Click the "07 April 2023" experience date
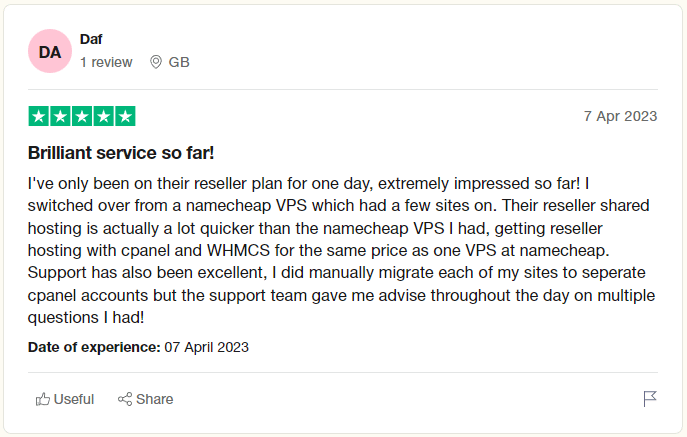This screenshot has width=687, height=437. (206, 347)
